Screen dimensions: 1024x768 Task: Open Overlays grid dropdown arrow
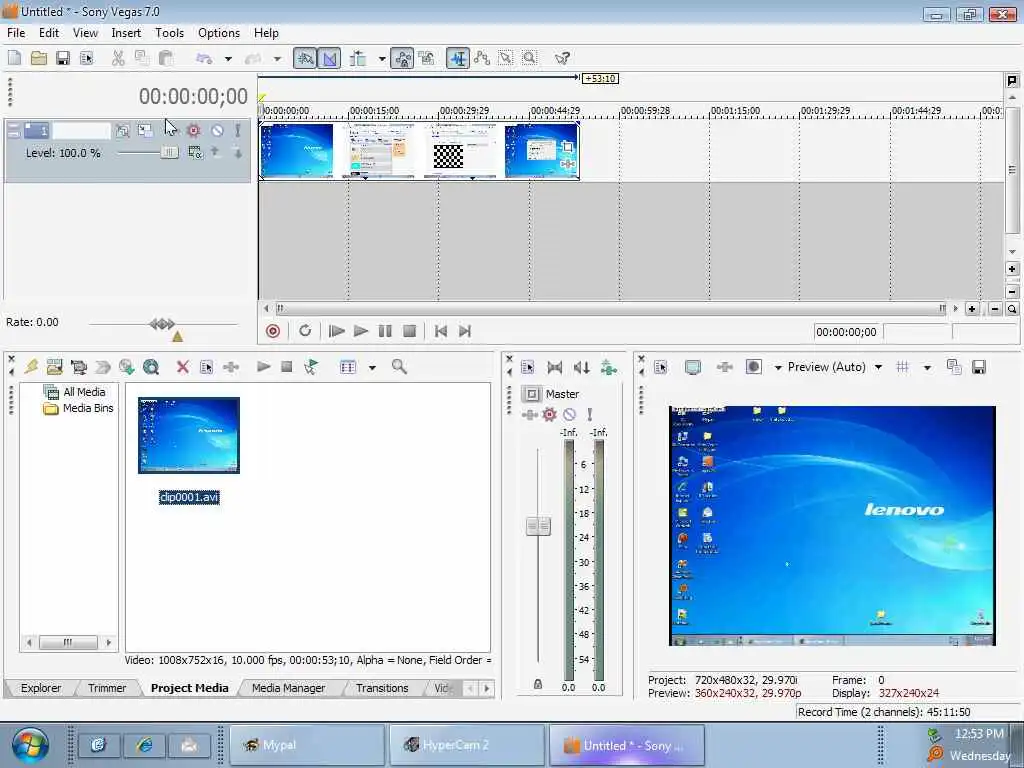927,368
